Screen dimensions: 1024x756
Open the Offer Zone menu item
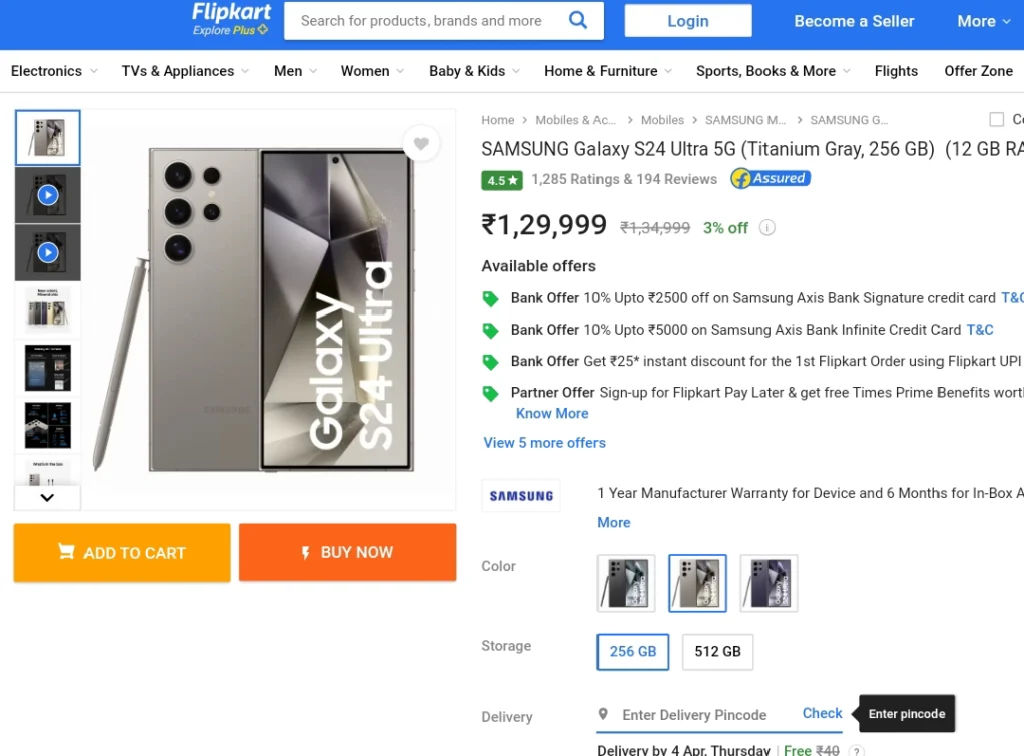click(x=978, y=71)
